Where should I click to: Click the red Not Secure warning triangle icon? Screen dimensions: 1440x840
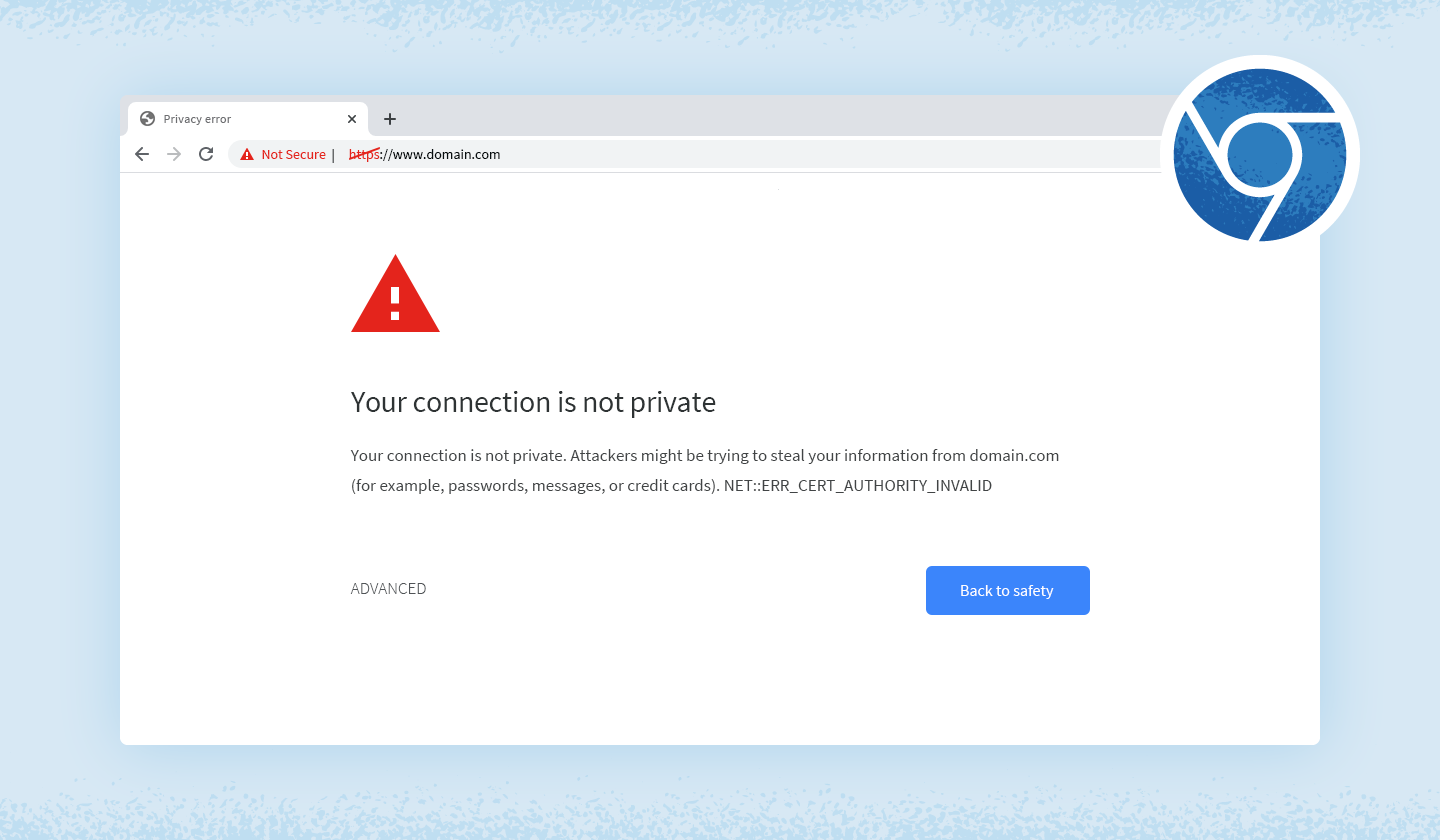(247, 154)
